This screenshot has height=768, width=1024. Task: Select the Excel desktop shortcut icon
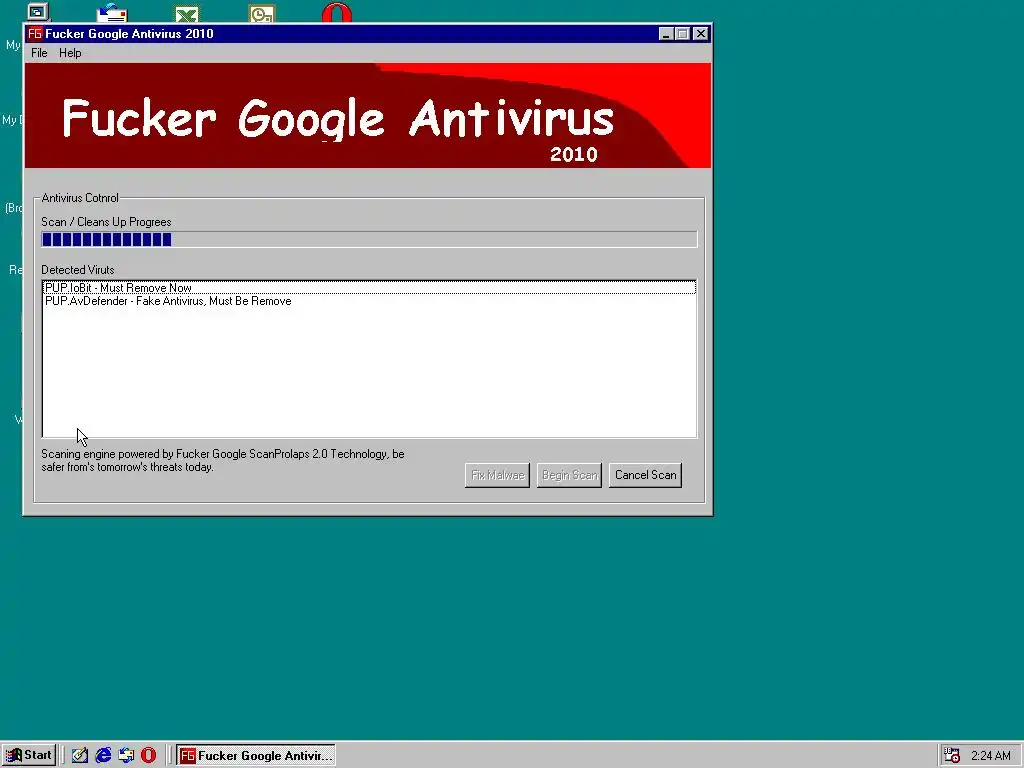pyautogui.click(x=187, y=13)
